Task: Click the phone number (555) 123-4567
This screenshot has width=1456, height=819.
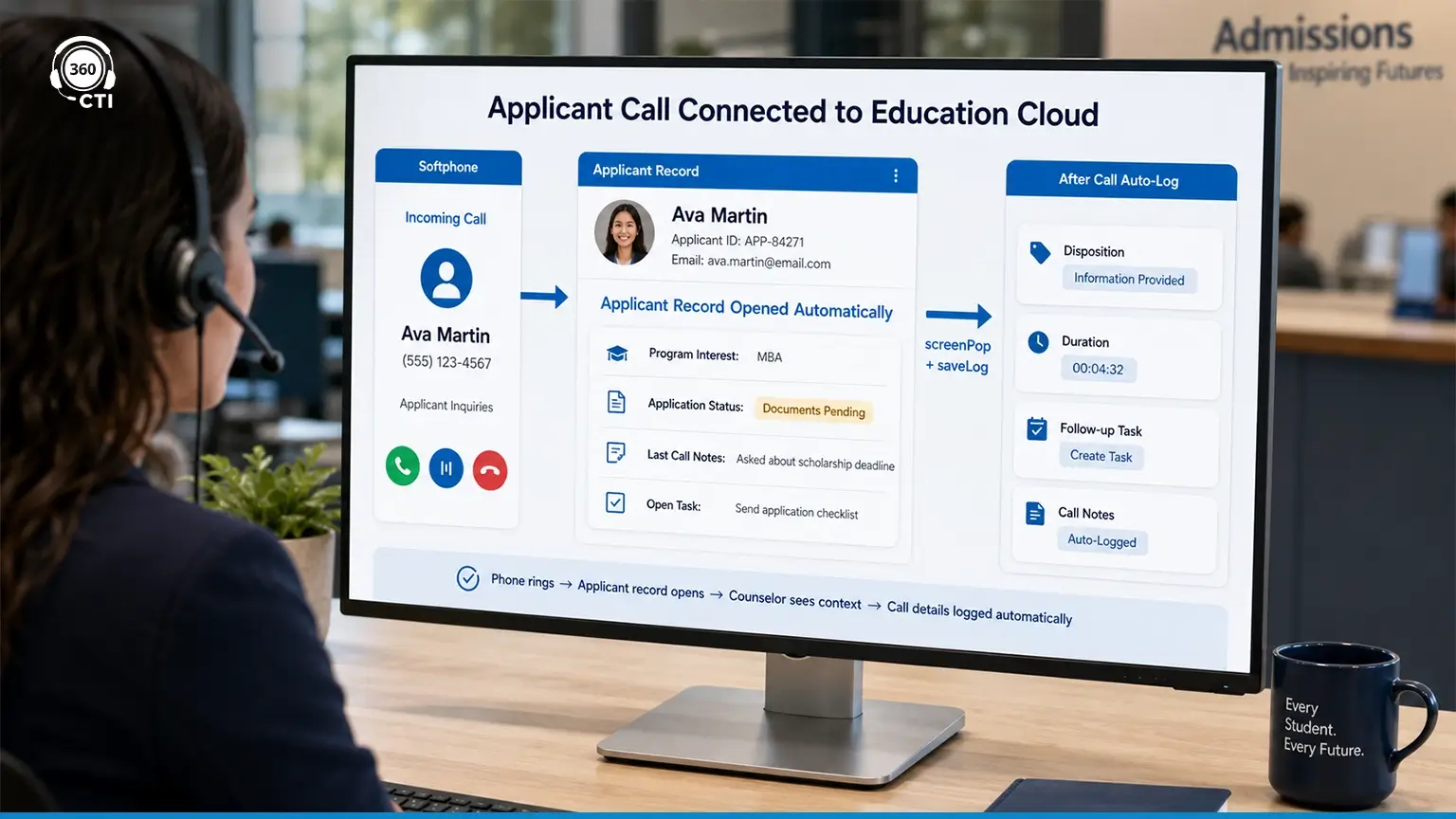Action: point(446,362)
